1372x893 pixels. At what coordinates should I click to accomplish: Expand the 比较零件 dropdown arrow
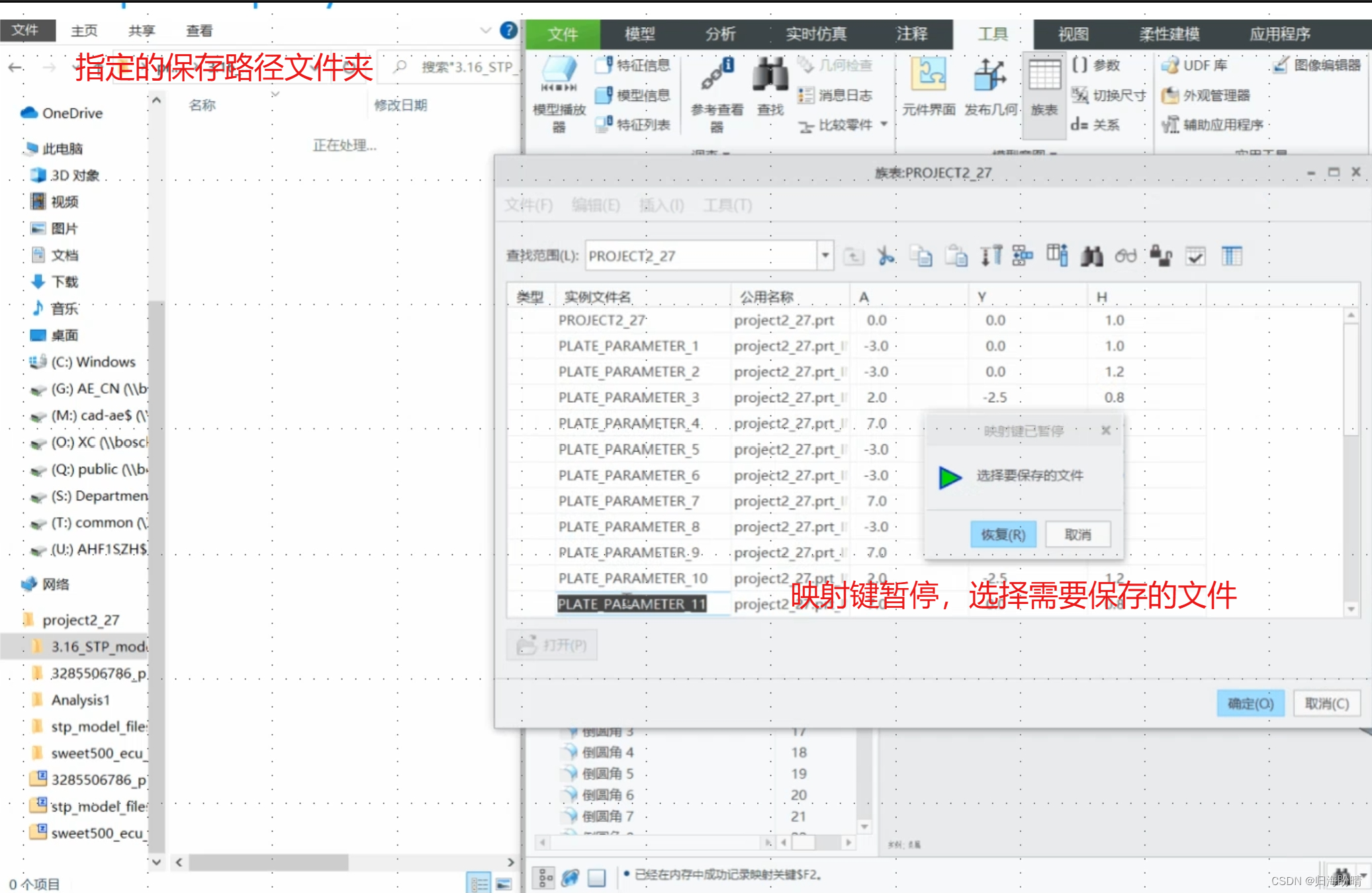(884, 124)
